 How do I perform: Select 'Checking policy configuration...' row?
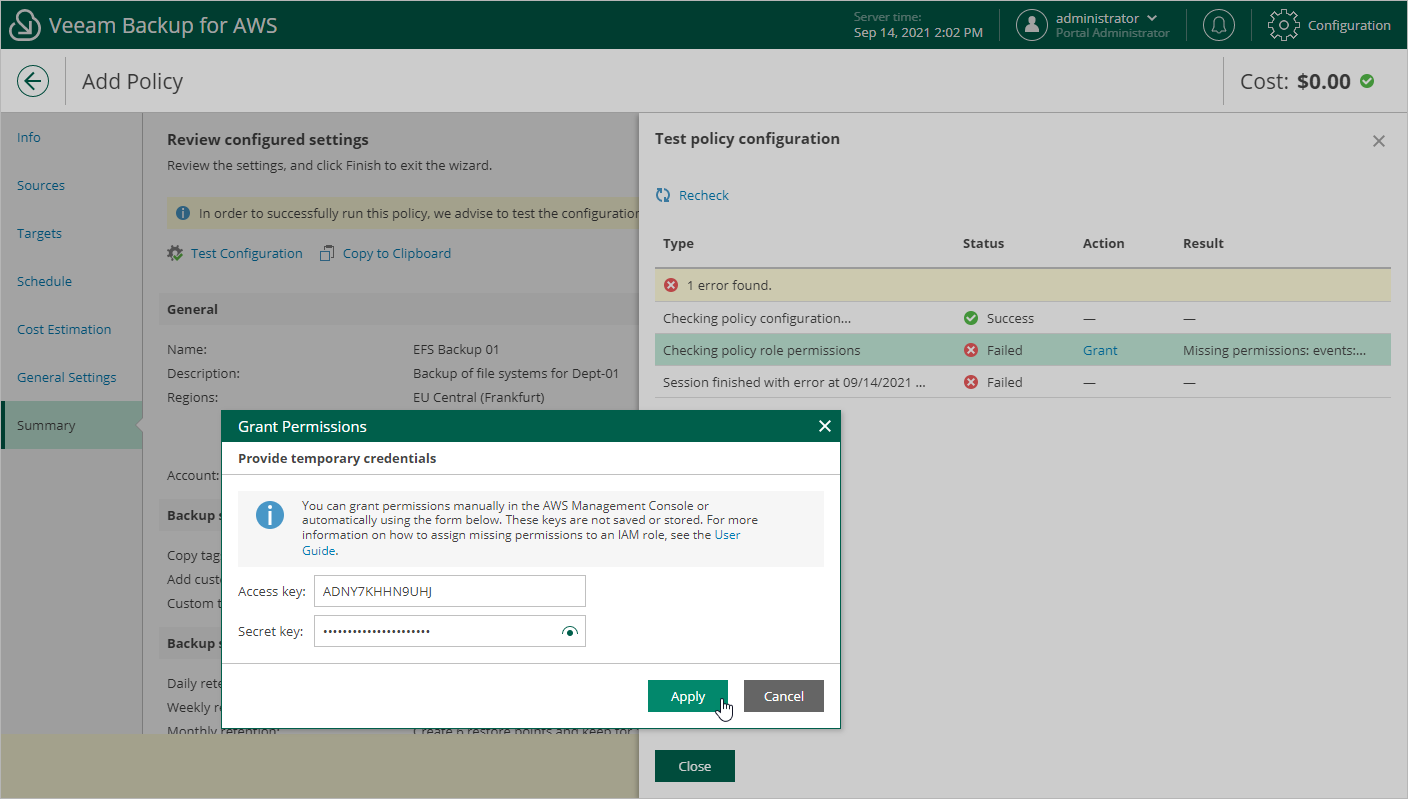[x=1022, y=318]
